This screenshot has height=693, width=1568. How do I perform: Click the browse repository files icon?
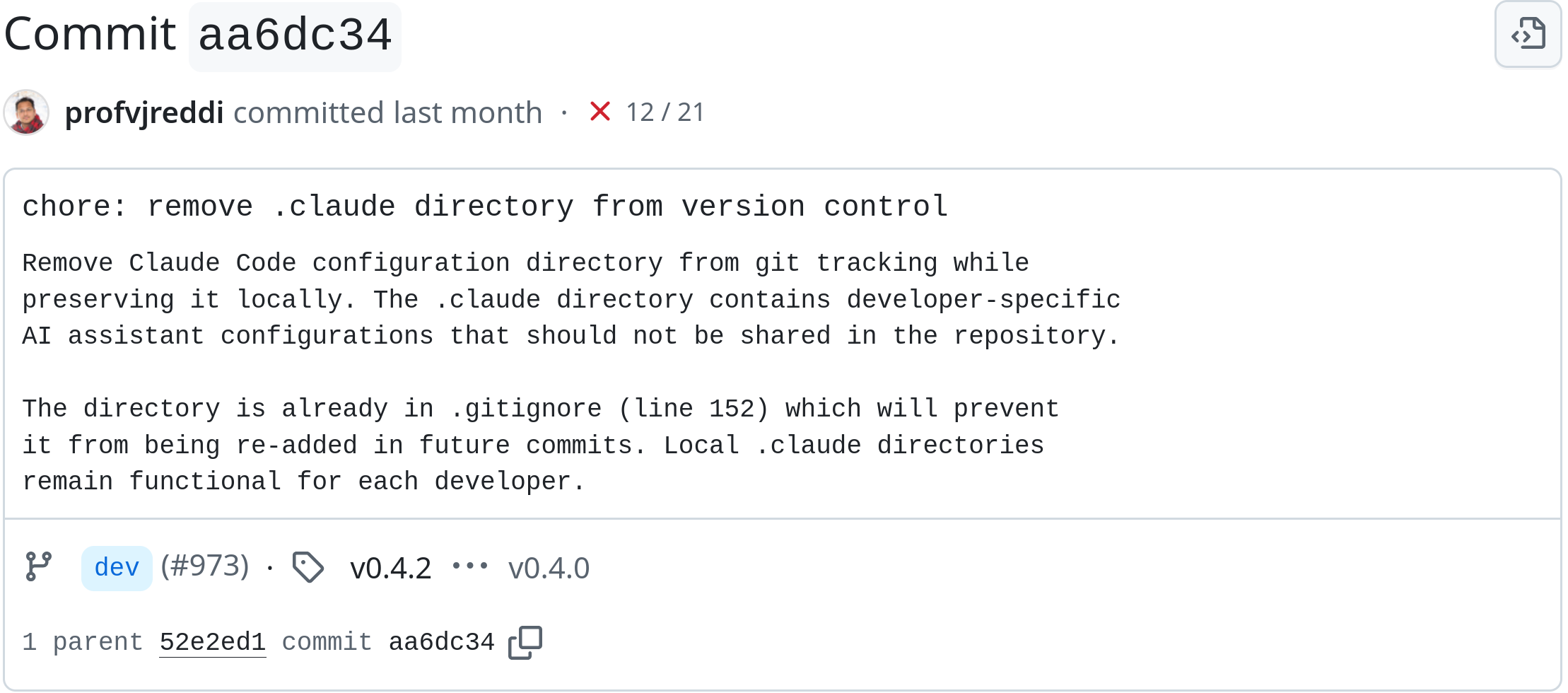click(1528, 34)
